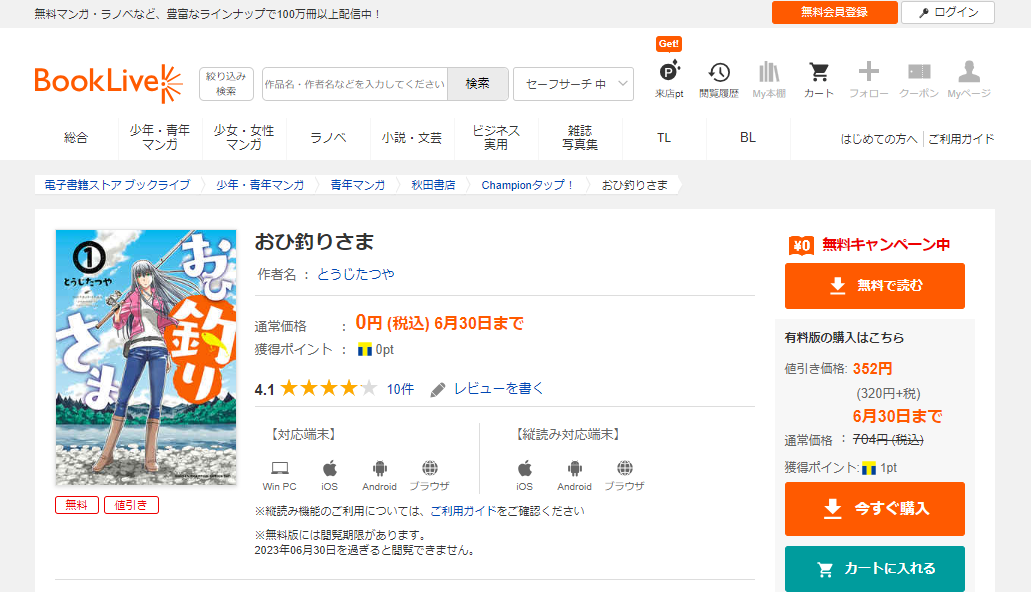
Task: Open My本棚 bookshelf icon
Action: [x=768, y=73]
